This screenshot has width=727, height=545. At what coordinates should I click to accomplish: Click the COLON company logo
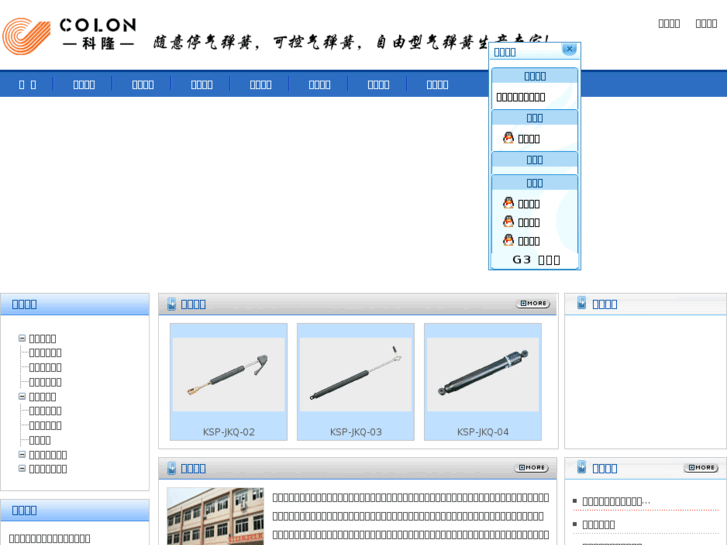click(x=70, y=35)
